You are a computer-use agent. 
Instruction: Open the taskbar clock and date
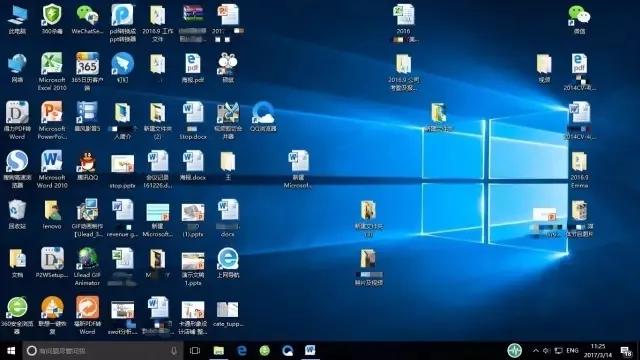click(598, 351)
